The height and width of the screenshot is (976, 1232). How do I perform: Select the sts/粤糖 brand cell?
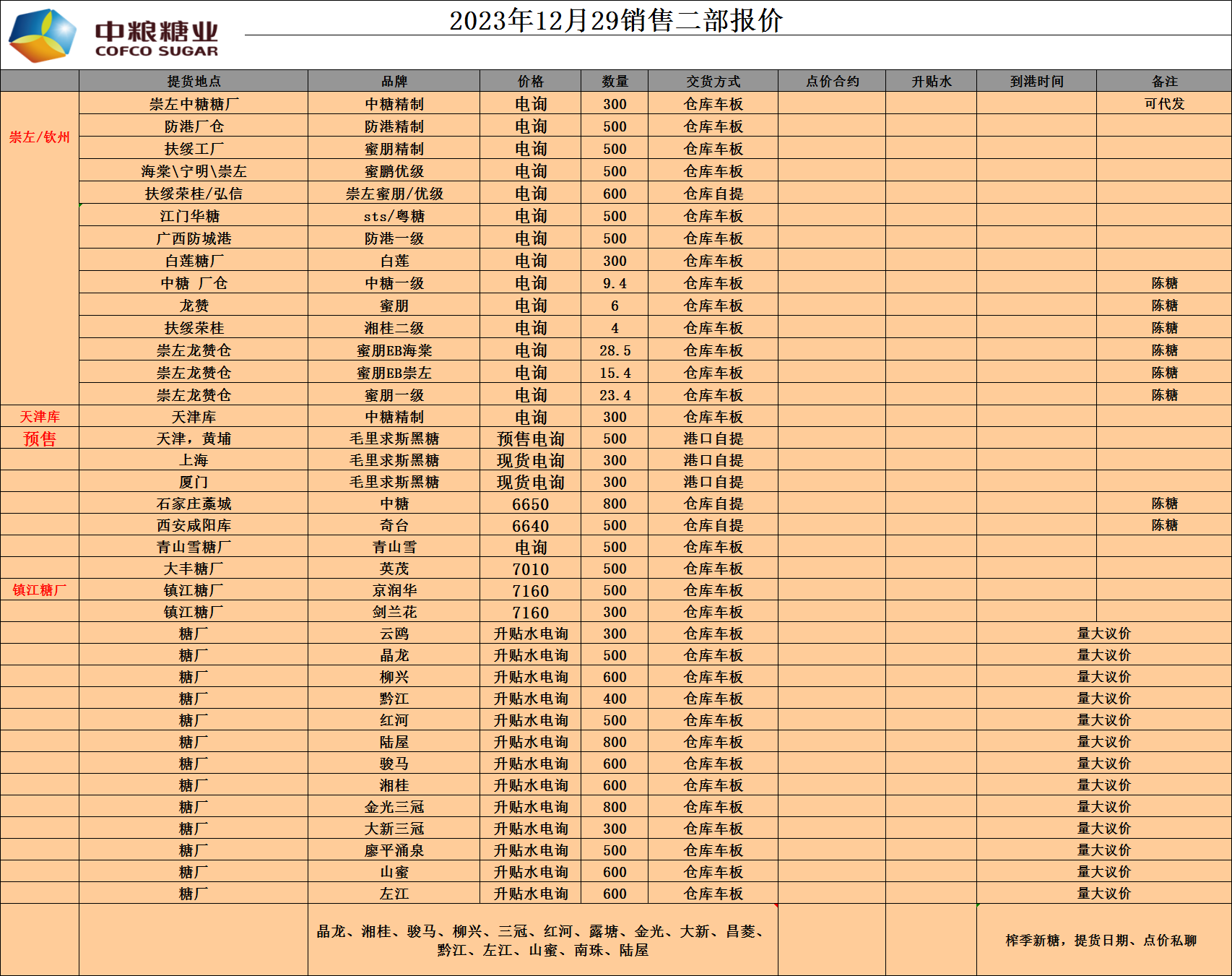pyautogui.click(x=394, y=216)
